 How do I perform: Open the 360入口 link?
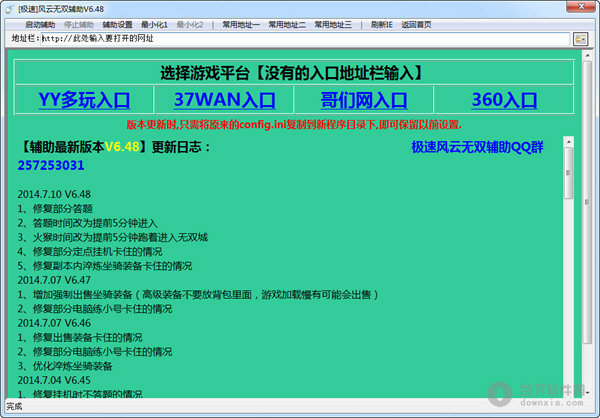point(504,100)
